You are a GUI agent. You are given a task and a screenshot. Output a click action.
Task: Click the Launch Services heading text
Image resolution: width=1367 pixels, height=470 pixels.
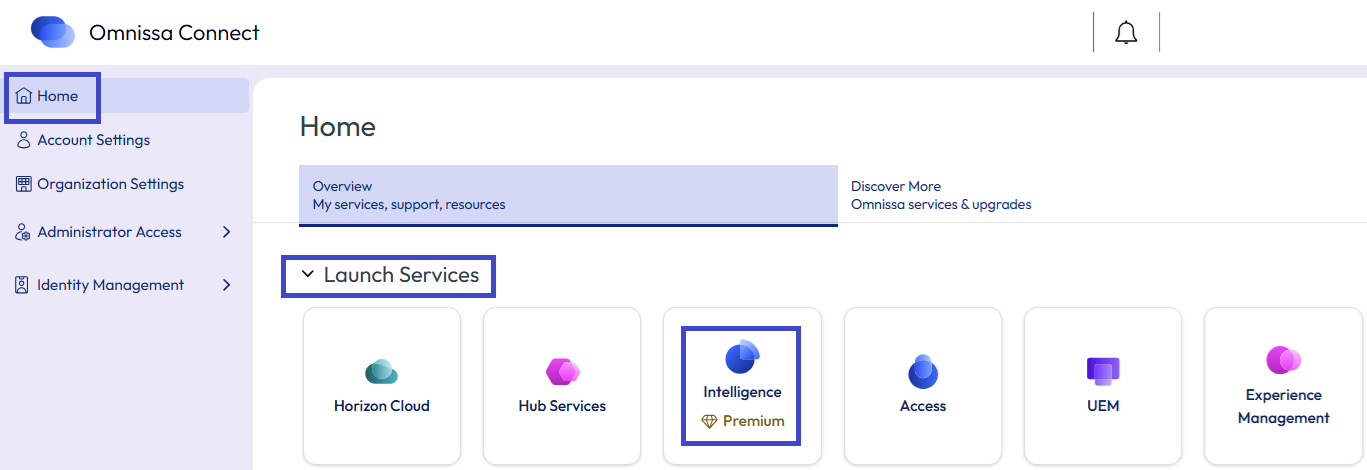pyautogui.click(x=401, y=275)
